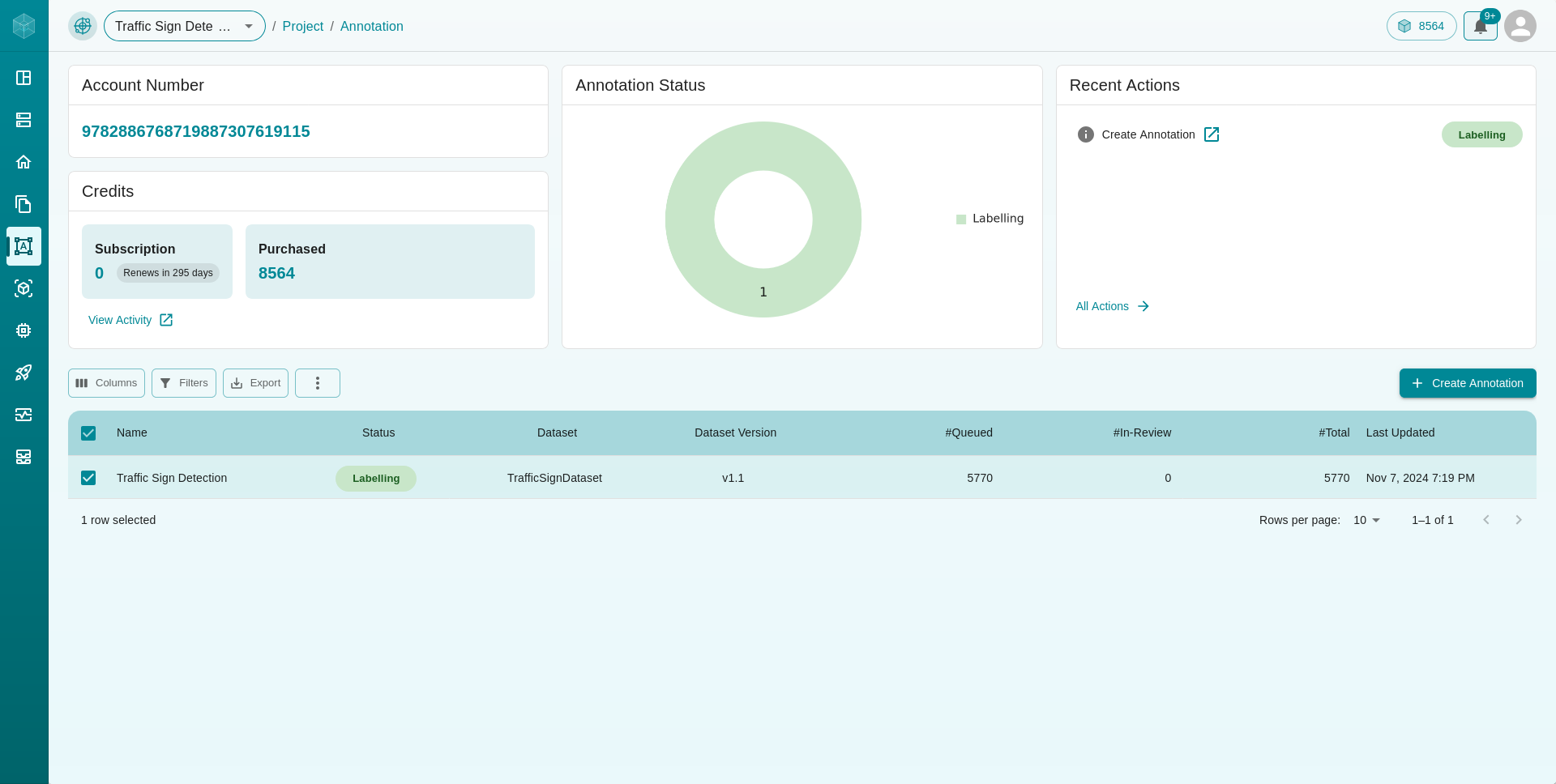Open the more options vertical dots menu
Viewport: 1556px width, 784px height.
pyautogui.click(x=318, y=383)
